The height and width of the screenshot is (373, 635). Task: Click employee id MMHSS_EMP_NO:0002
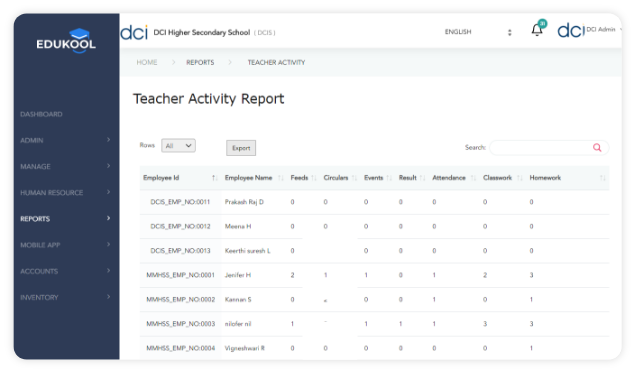click(x=180, y=299)
